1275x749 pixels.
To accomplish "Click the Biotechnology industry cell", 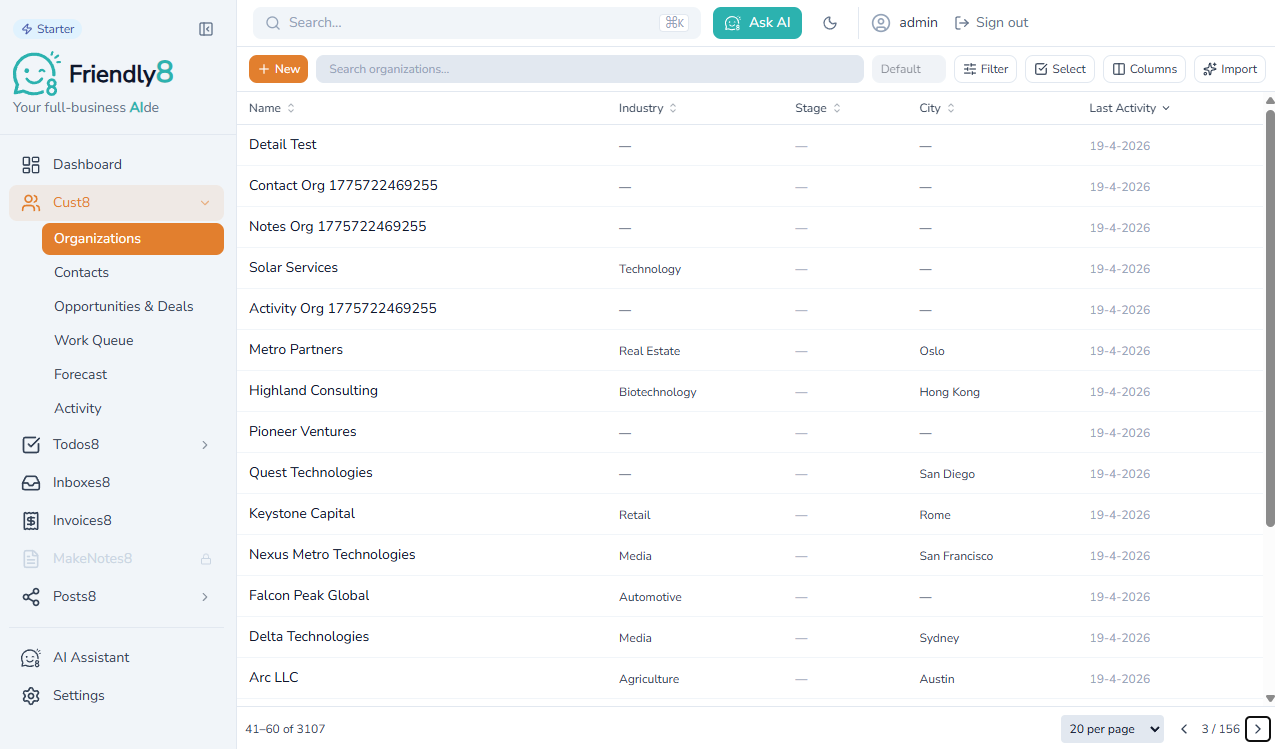I will (657, 392).
